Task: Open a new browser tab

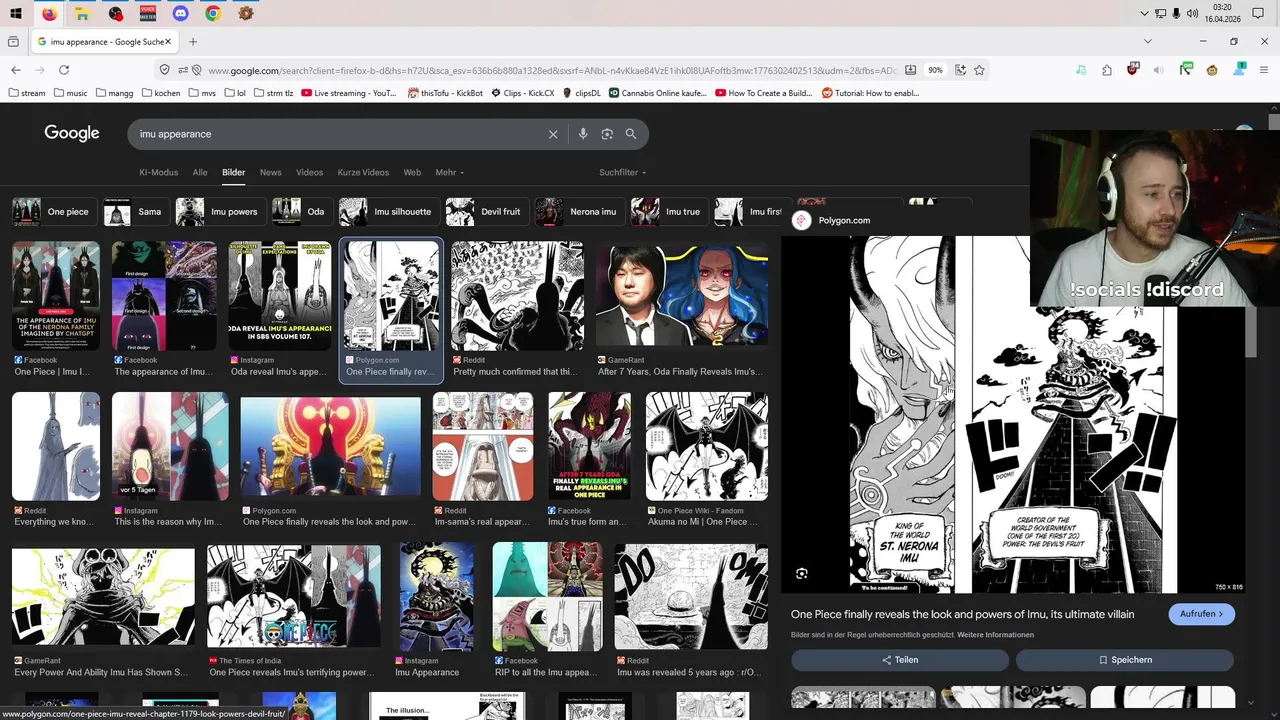Action: pos(193,42)
